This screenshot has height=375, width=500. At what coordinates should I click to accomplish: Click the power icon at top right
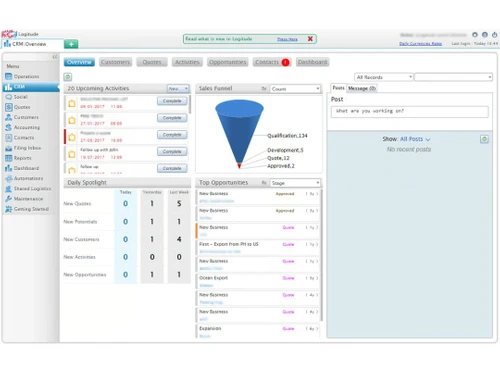[495, 35]
